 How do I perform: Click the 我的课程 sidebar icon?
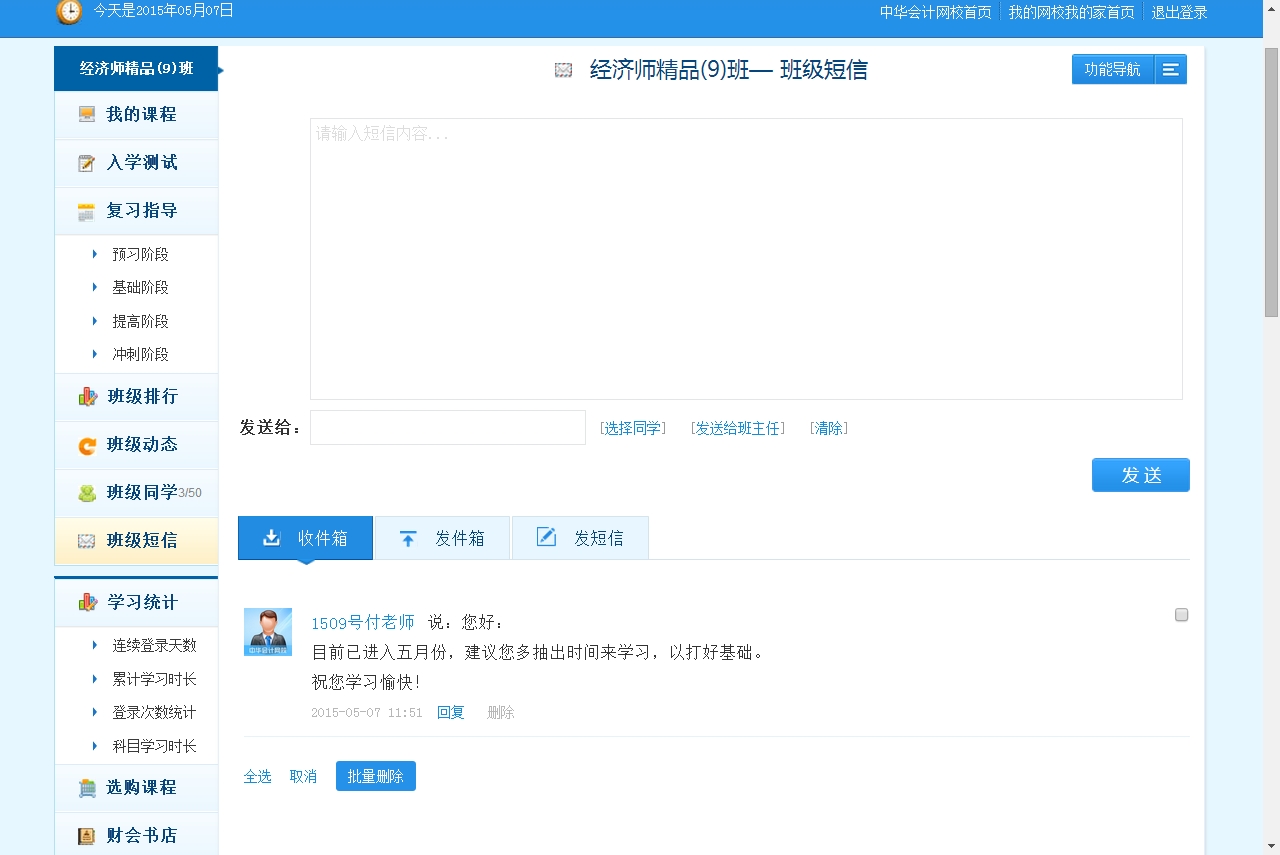(x=87, y=114)
